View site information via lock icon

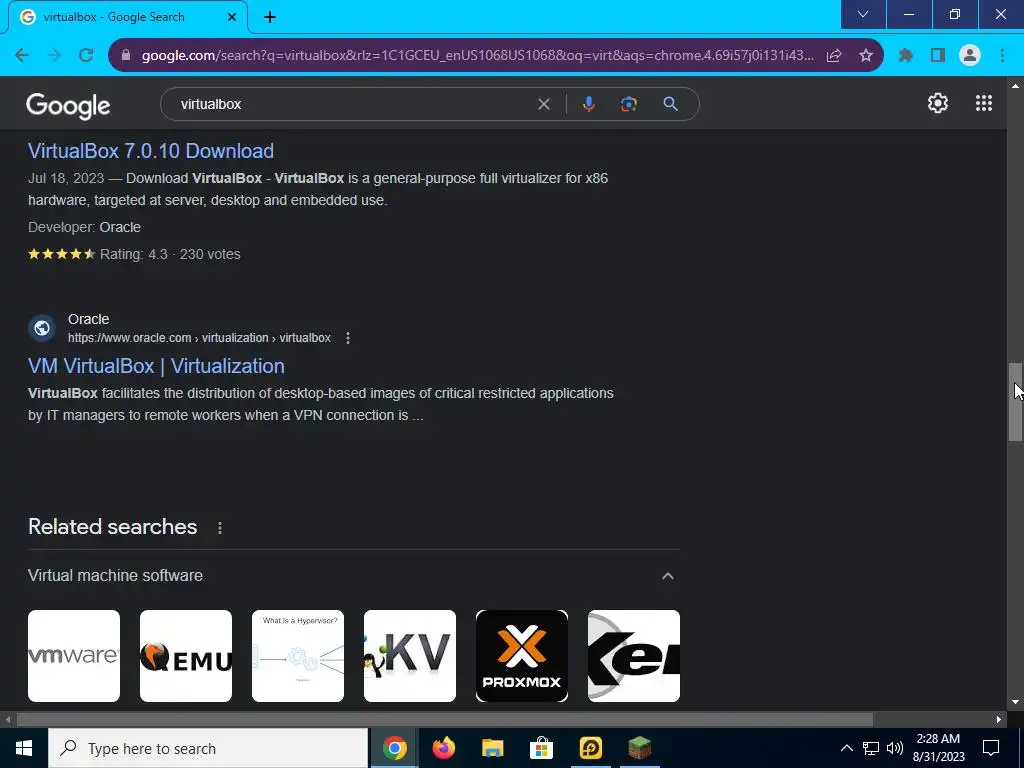click(x=127, y=56)
